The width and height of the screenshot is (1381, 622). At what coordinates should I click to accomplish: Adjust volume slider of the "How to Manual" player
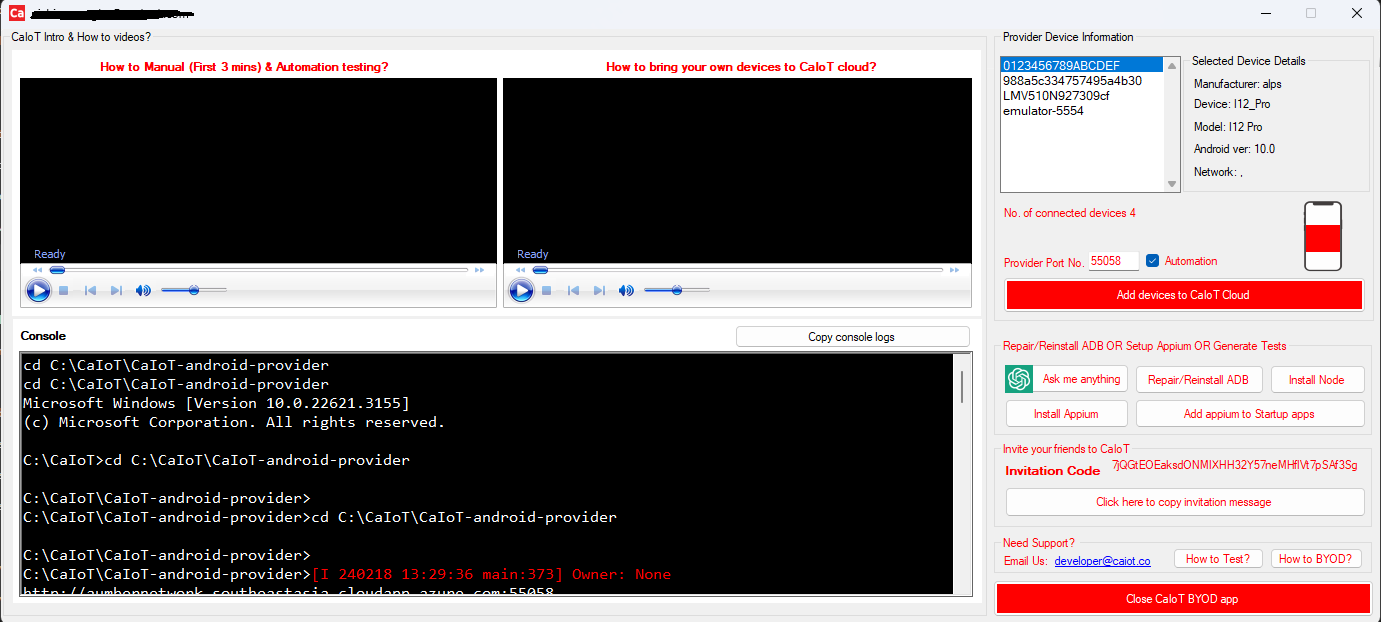point(193,290)
